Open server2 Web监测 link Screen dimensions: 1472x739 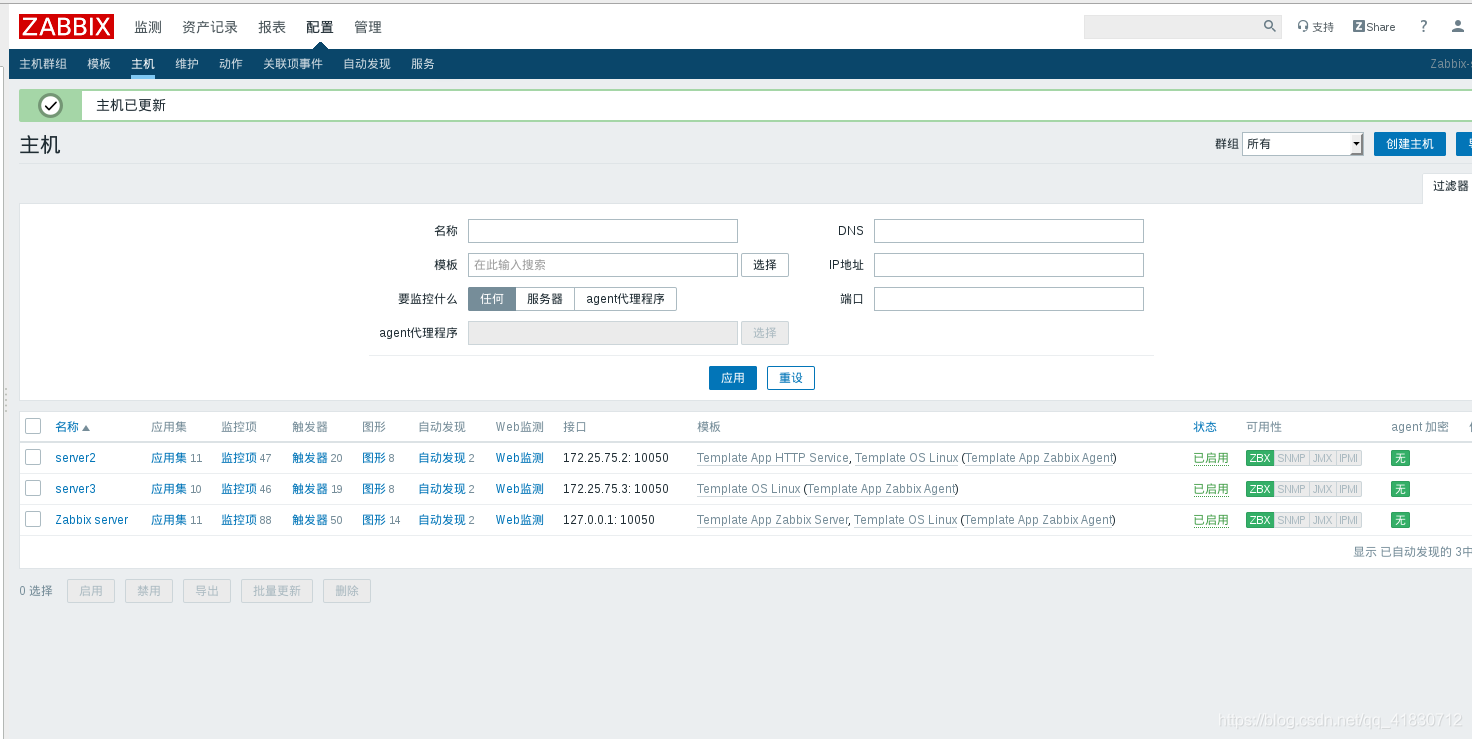point(520,458)
